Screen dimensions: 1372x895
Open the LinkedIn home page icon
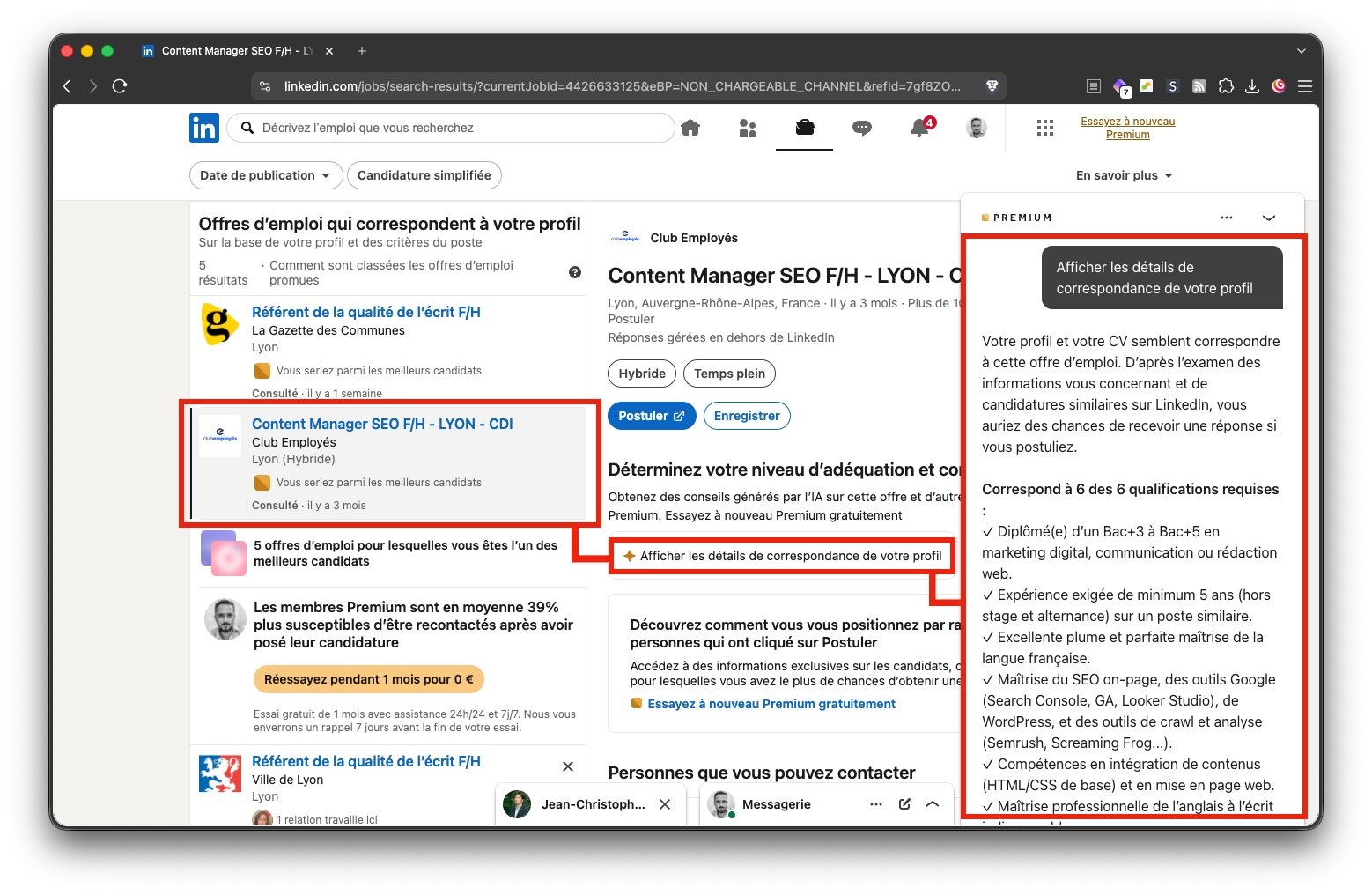690,128
